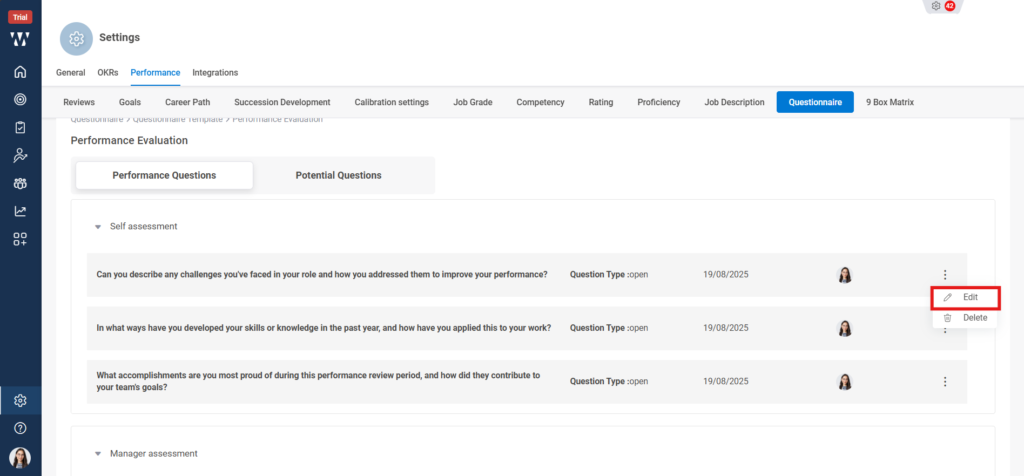The height and width of the screenshot is (476, 1024).
Task: Click avatar on the skills development question row
Action: click(845, 328)
